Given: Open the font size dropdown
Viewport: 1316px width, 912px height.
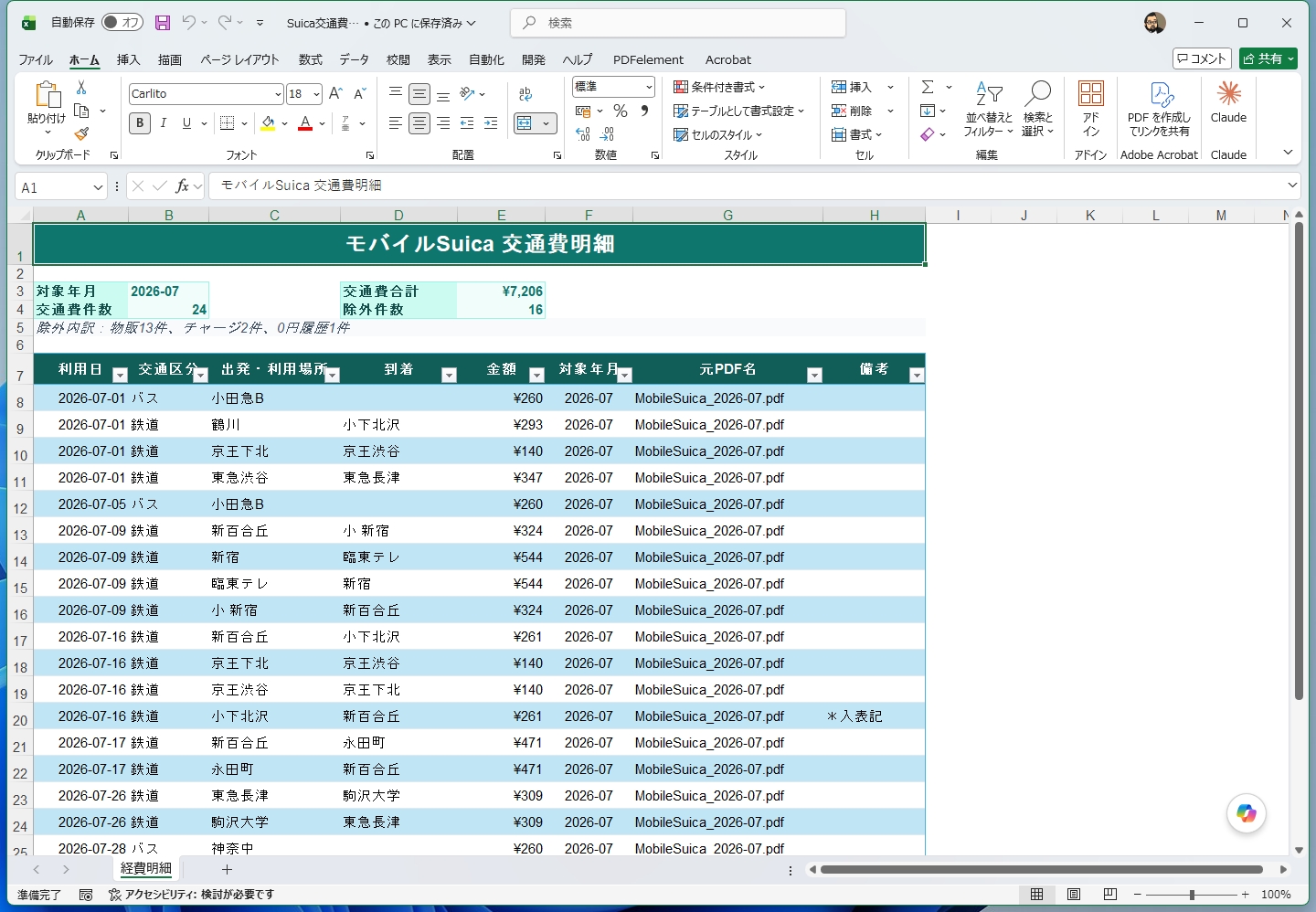Looking at the screenshot, I should pyautogui.click(x=316, y=94).
